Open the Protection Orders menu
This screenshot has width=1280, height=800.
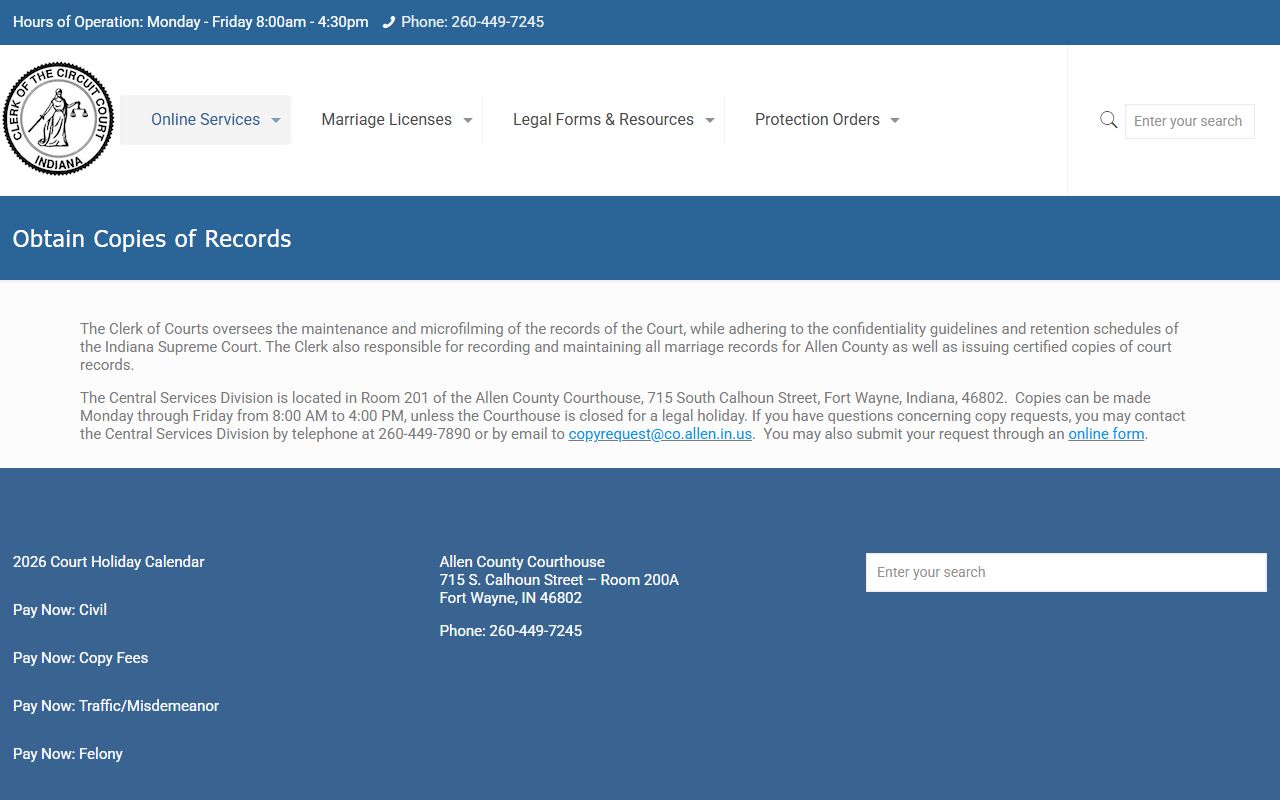coord(817,120)
